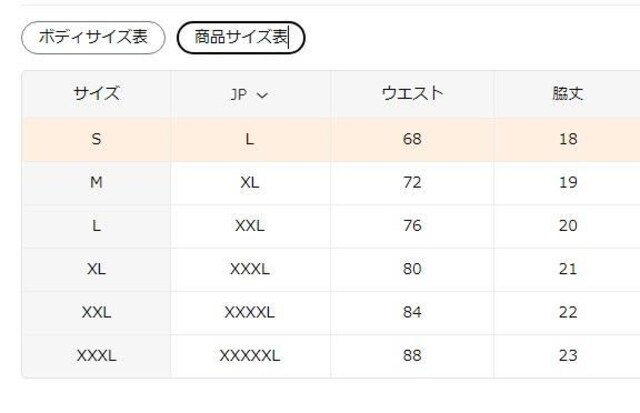Click the 脇丈 value 21 cell
The height and width of the screenshot is (413, 640).
tap(568, 269)
